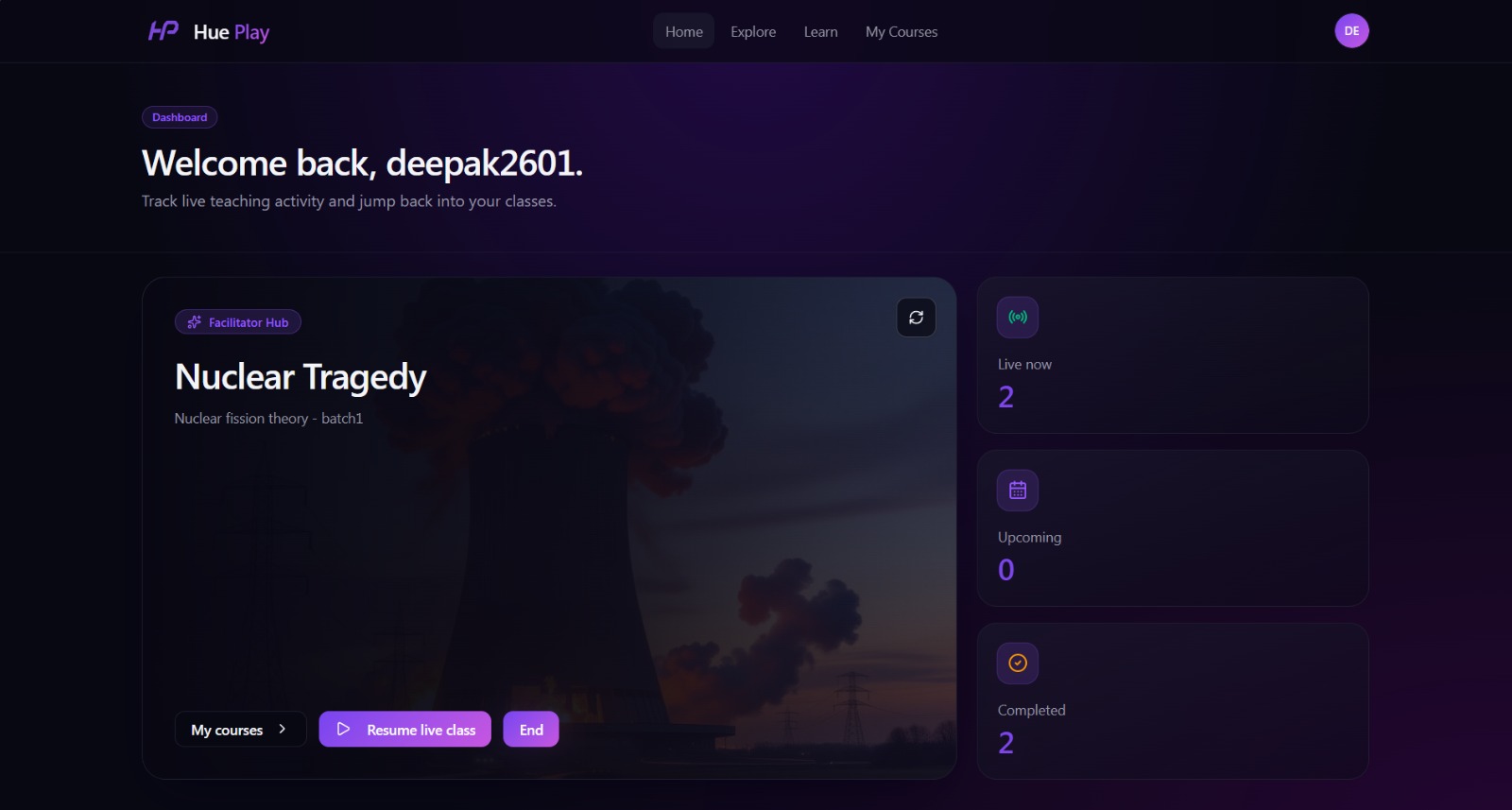The width and height of the screenshot is (1512, 810).
Task: Click the Completed count of 2
Action: pyautogui.click(x=1005, y=743)
